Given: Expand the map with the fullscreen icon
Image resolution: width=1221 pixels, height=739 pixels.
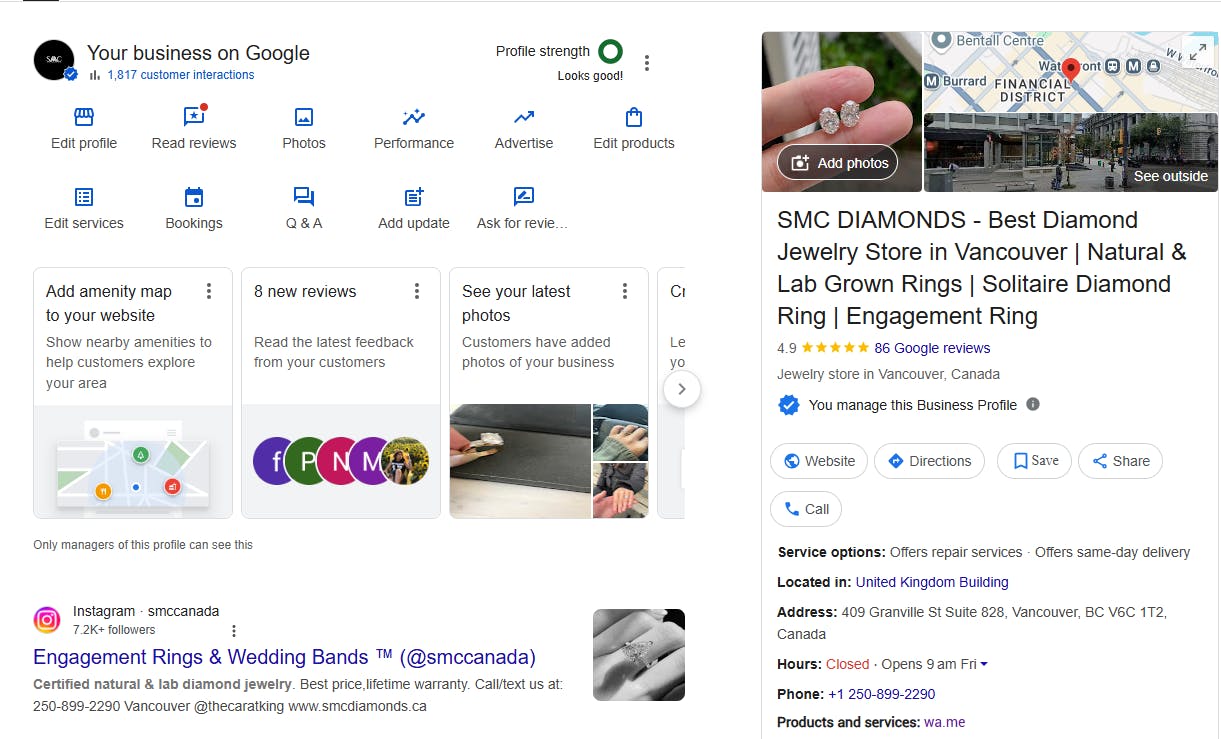Looking at the screenshot, I should [1196, 53].
